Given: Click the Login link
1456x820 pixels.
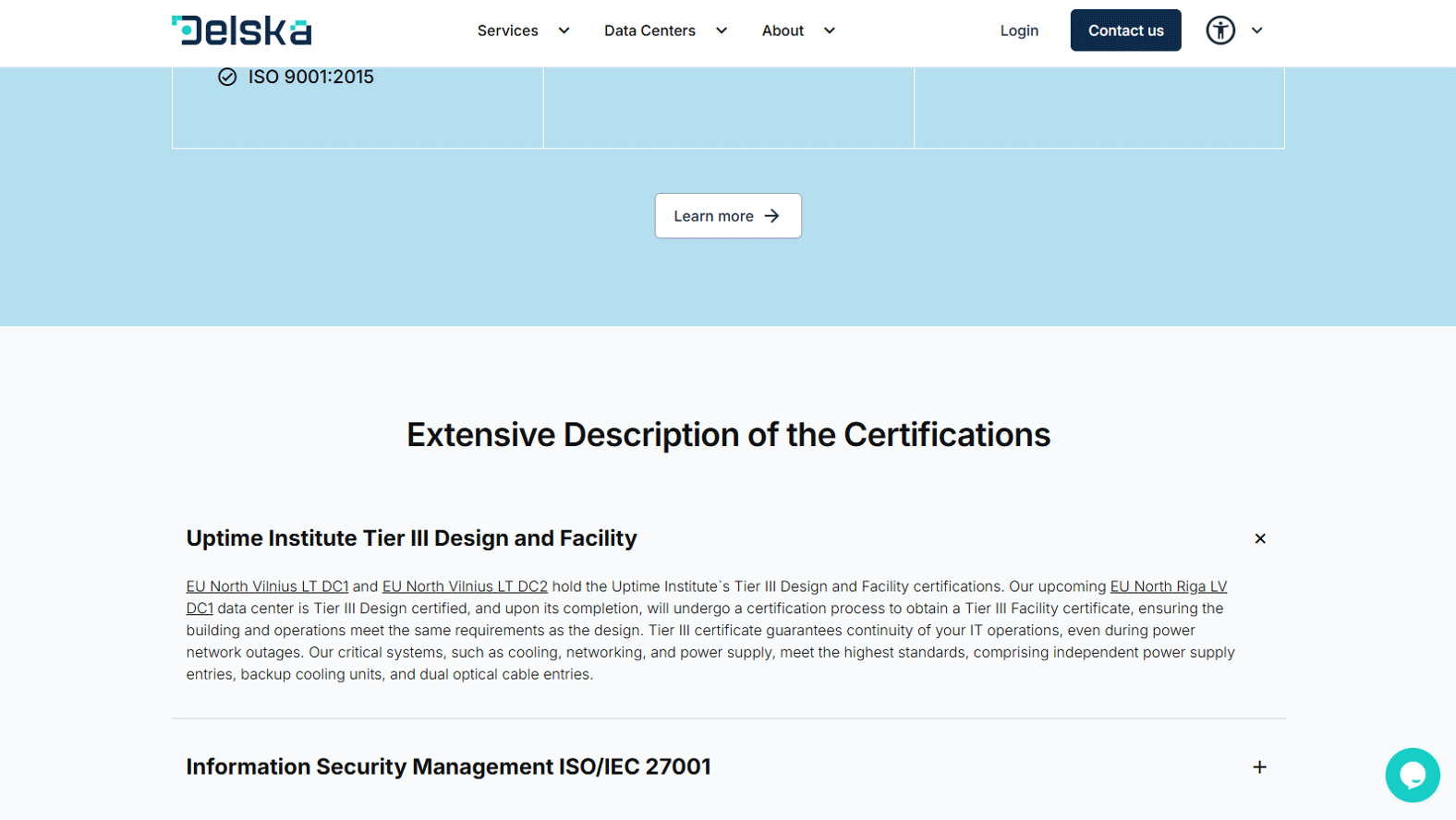Looking at the screenshot, I should click(1019, 30).
